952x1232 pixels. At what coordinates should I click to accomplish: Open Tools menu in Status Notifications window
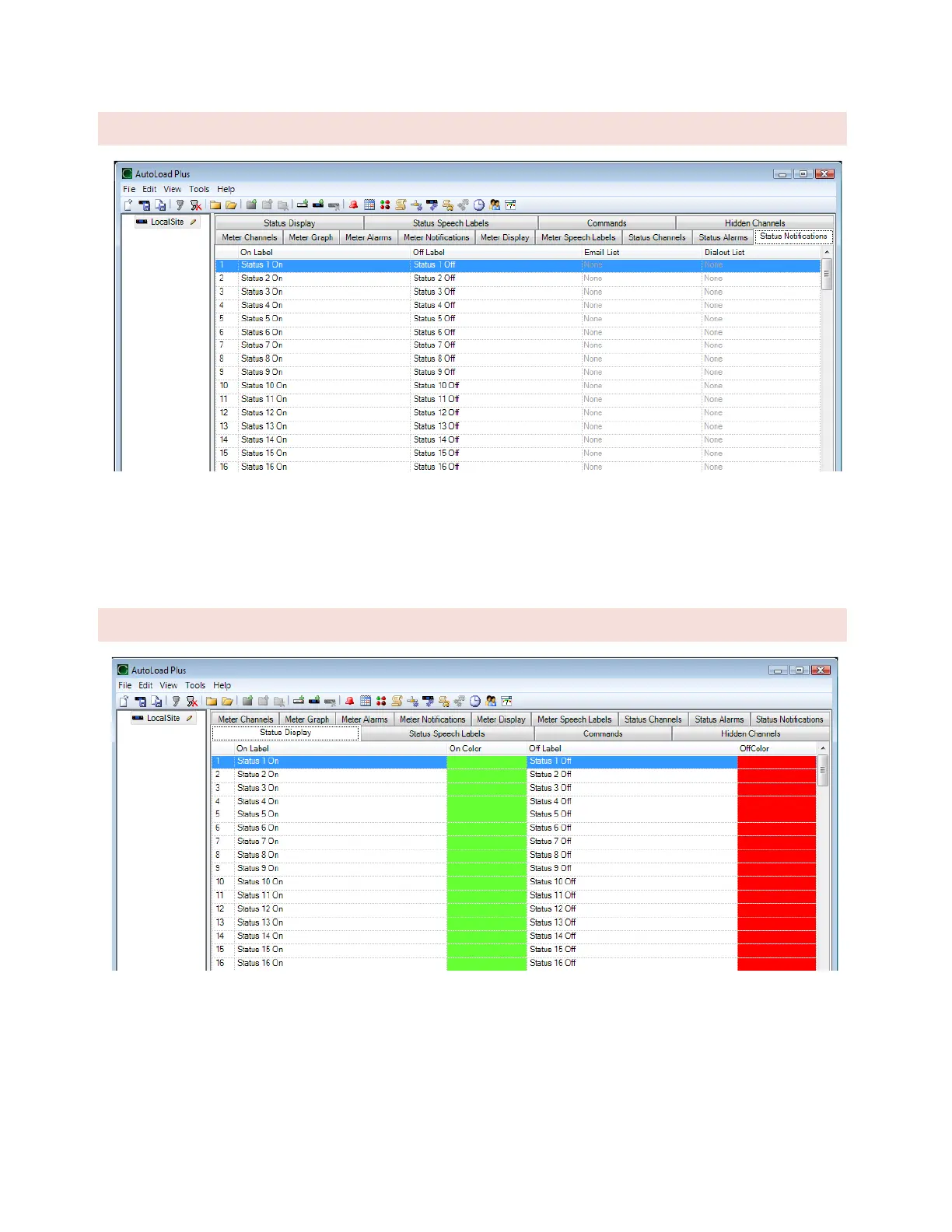coord(199,189)
